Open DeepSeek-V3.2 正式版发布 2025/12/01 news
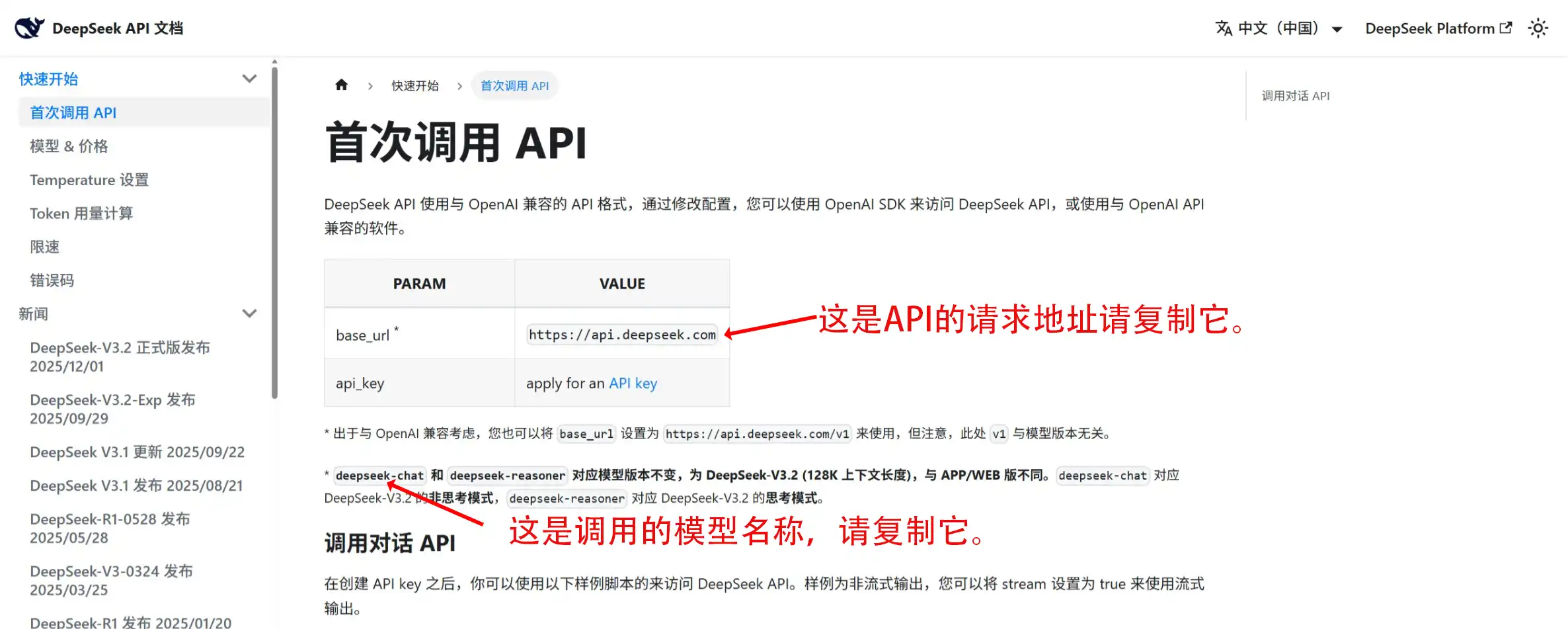The width and height of the screenshot is (1568, 629). (120, 356)
